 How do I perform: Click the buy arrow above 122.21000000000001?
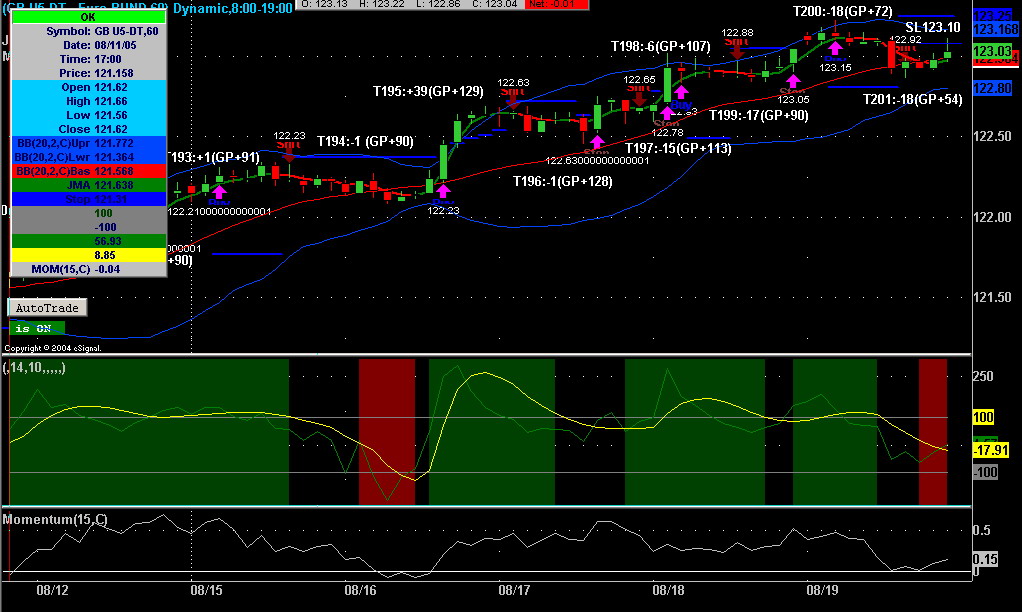click(220, 192)
